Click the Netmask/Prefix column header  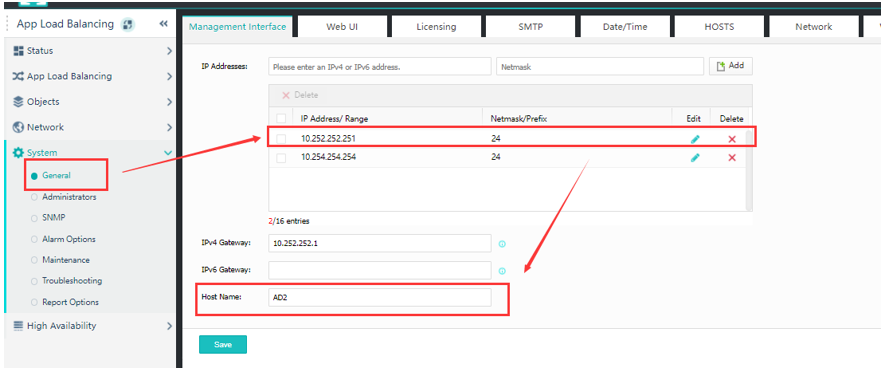pos(520,119)
